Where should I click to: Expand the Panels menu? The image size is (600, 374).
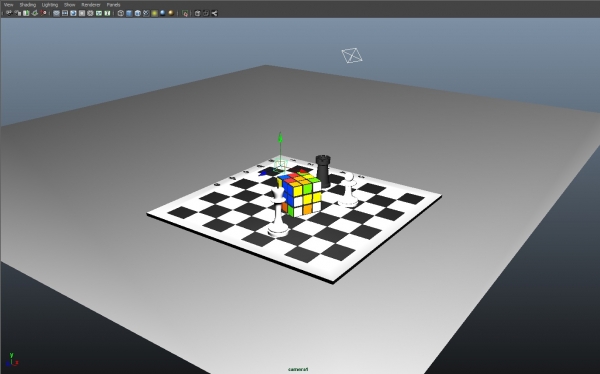[x=113, y=5]
